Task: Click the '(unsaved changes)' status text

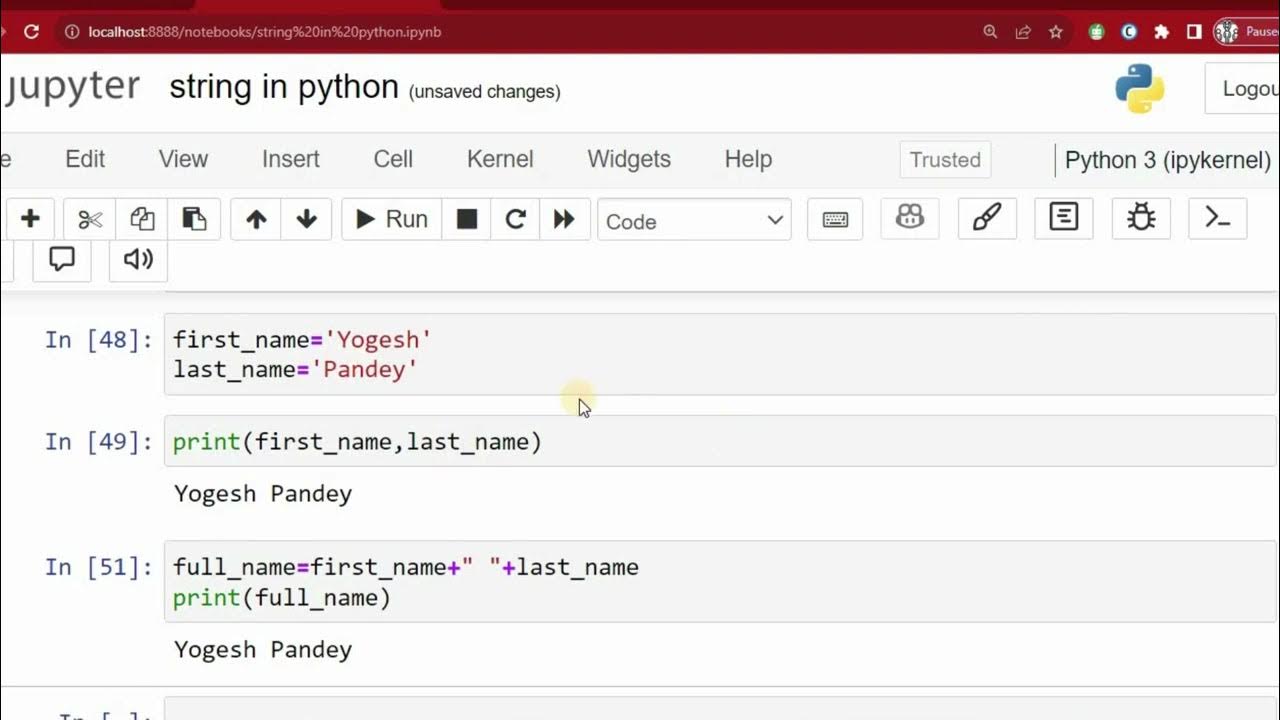Action: [484, 92]
